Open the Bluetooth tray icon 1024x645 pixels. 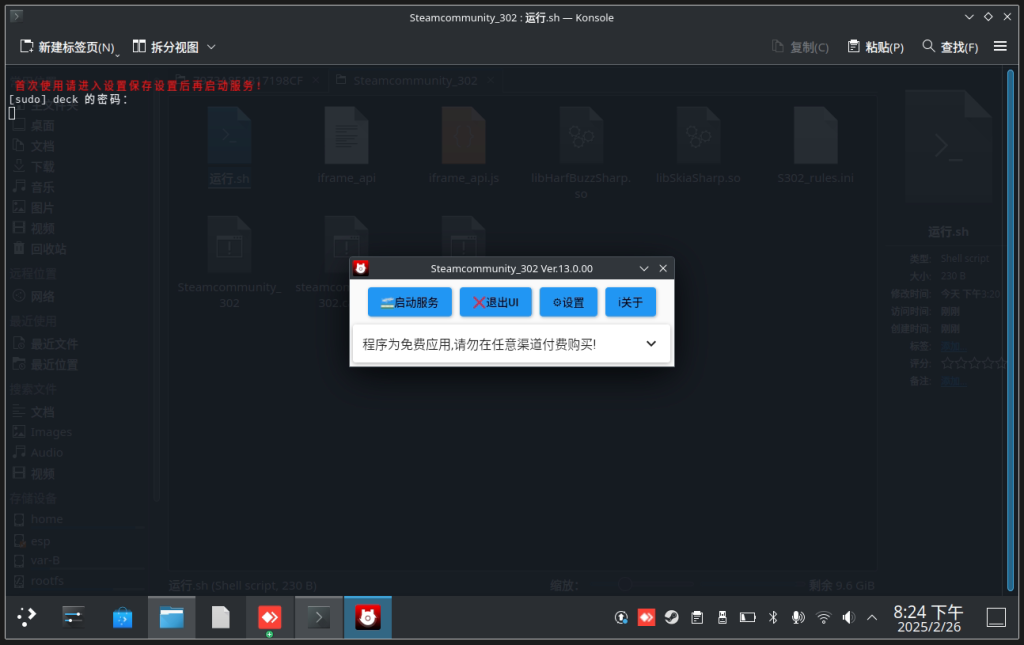point(773,617)
